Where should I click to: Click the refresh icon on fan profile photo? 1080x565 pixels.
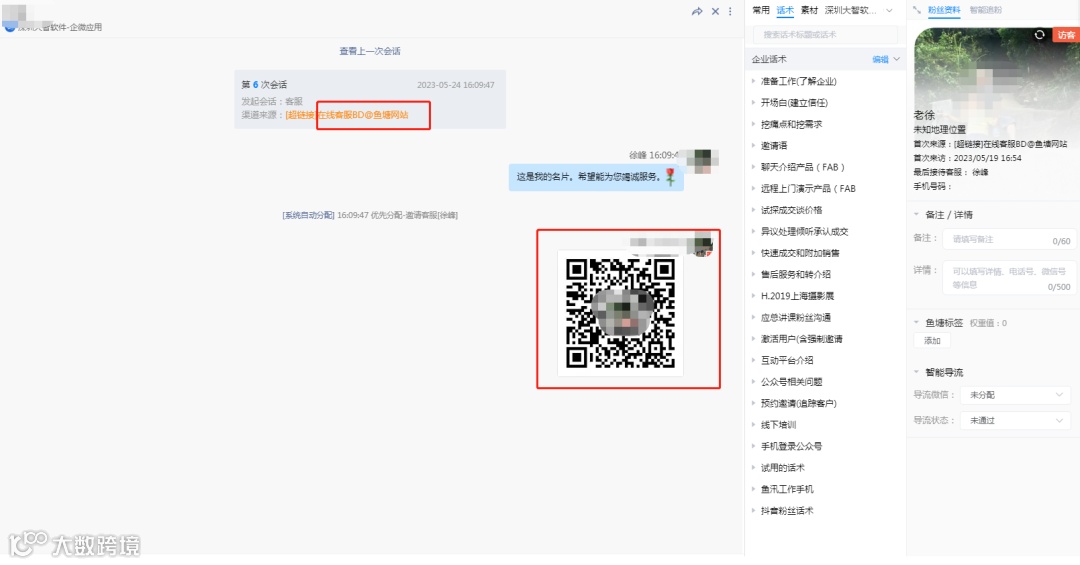pos(1039,34)
